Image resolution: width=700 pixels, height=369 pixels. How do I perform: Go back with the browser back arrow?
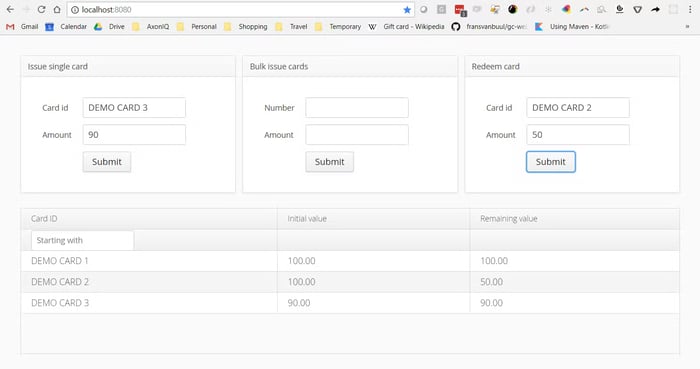(x=10, y=9)
